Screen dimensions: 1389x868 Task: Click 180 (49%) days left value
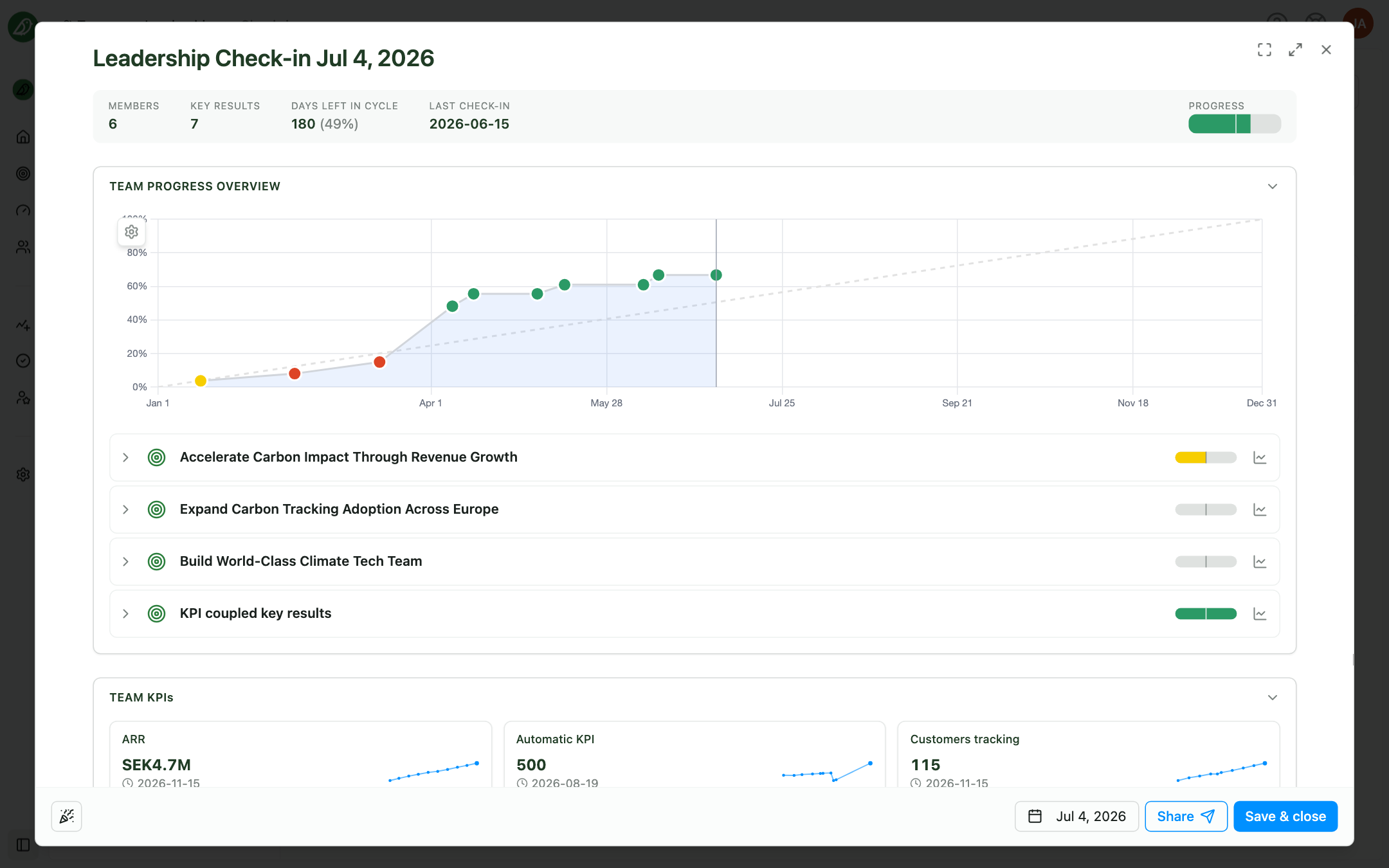click(x=325, y=124)
